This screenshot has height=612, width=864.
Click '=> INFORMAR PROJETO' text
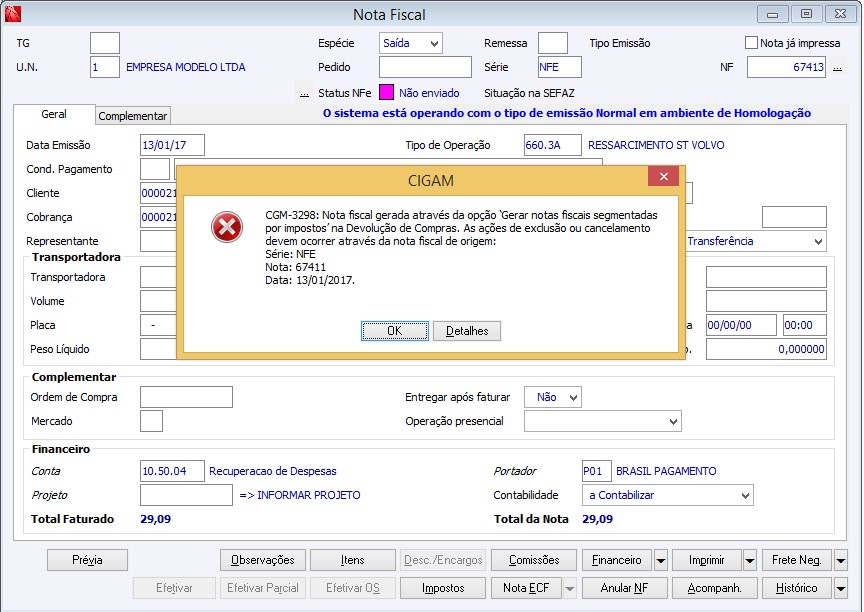click(300, 495)
